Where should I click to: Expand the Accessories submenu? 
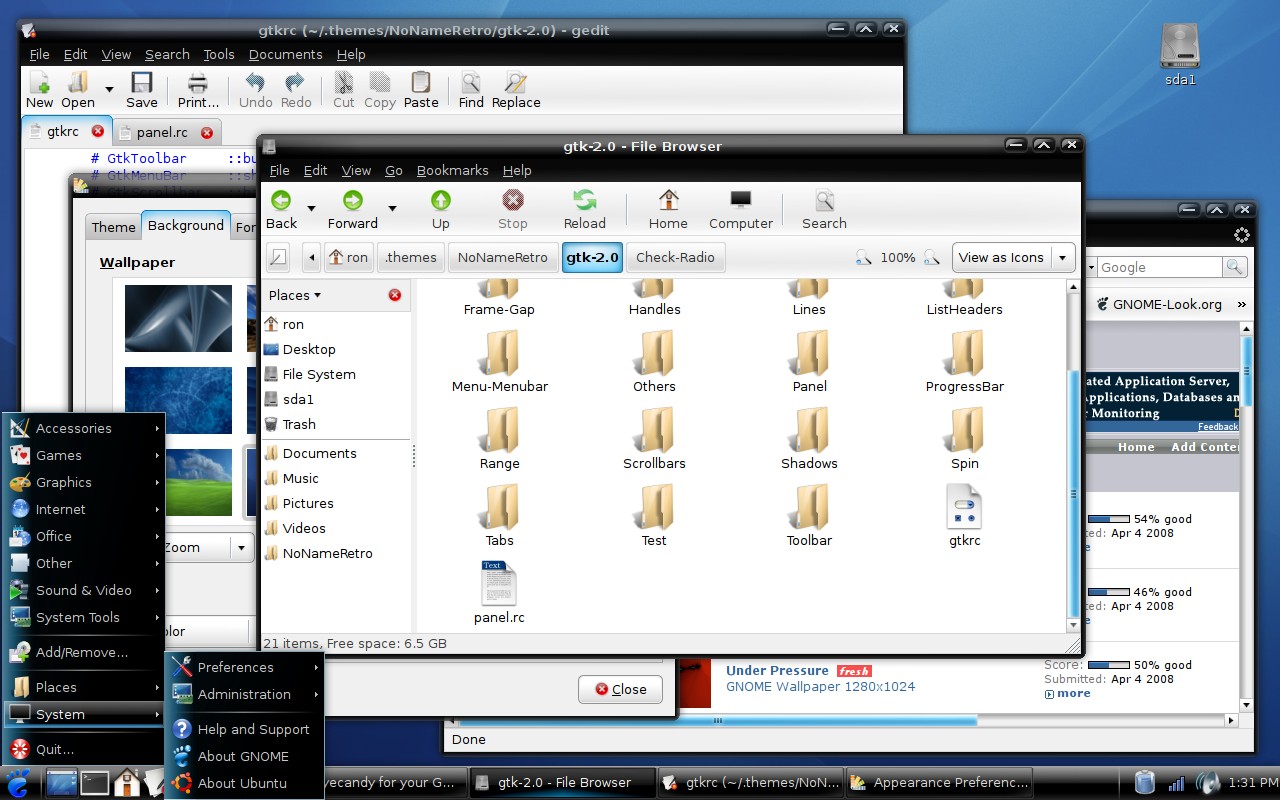[83, 428]
